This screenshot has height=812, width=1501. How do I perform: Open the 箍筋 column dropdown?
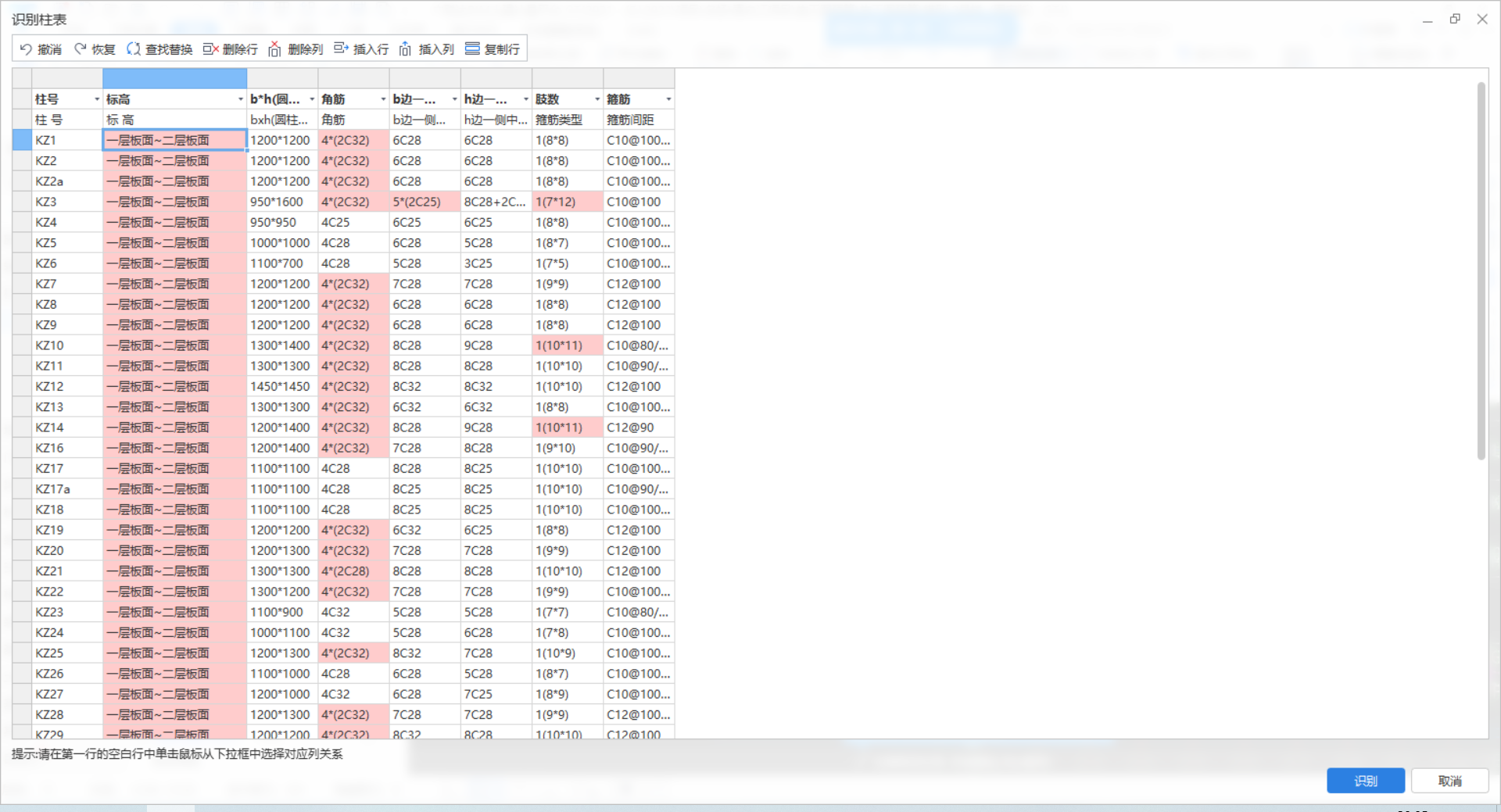(668, 99)
